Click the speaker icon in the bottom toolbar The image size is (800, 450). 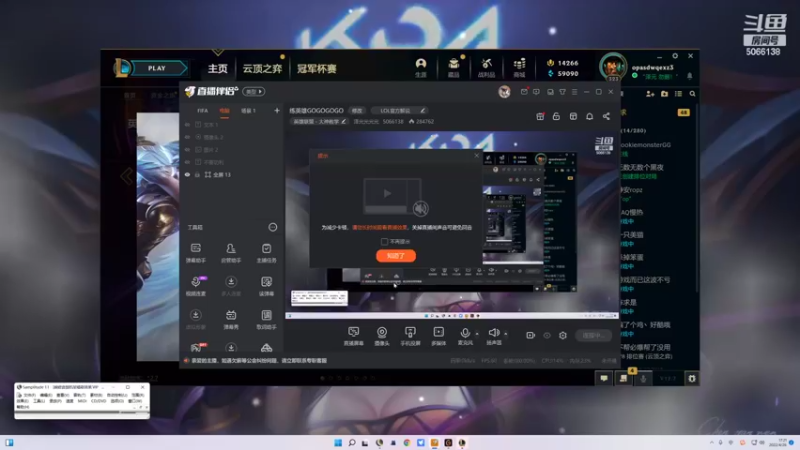(493, 333)
